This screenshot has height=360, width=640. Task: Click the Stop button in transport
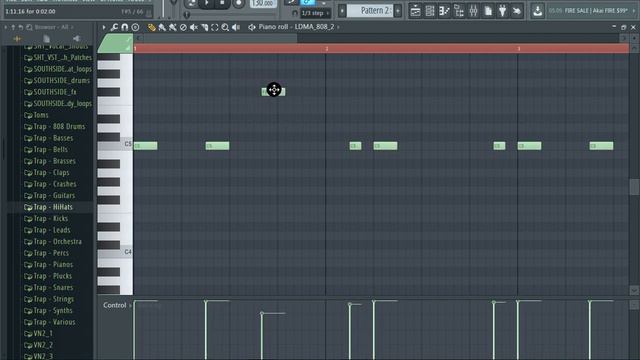coord(222,3)
